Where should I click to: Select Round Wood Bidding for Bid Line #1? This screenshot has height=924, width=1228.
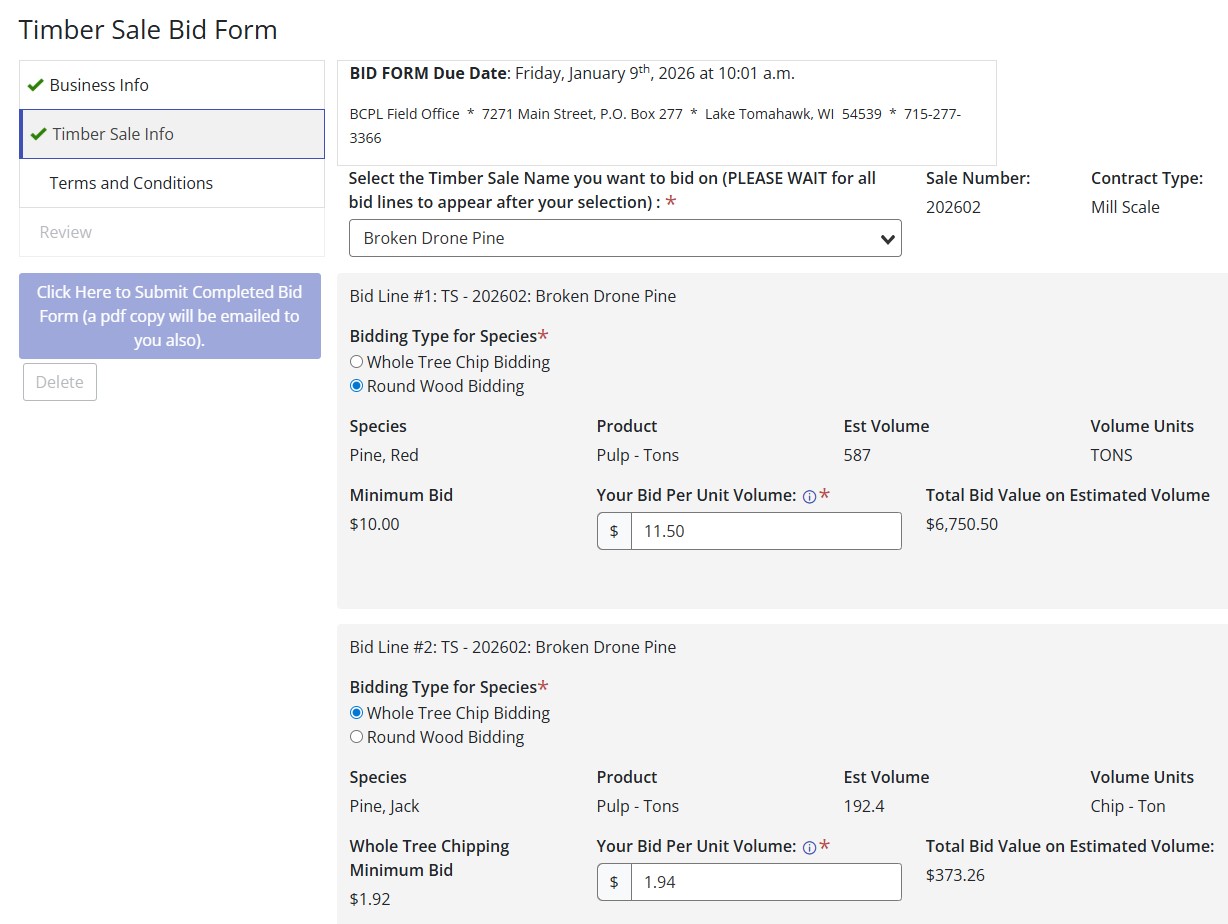coord(356,386)
